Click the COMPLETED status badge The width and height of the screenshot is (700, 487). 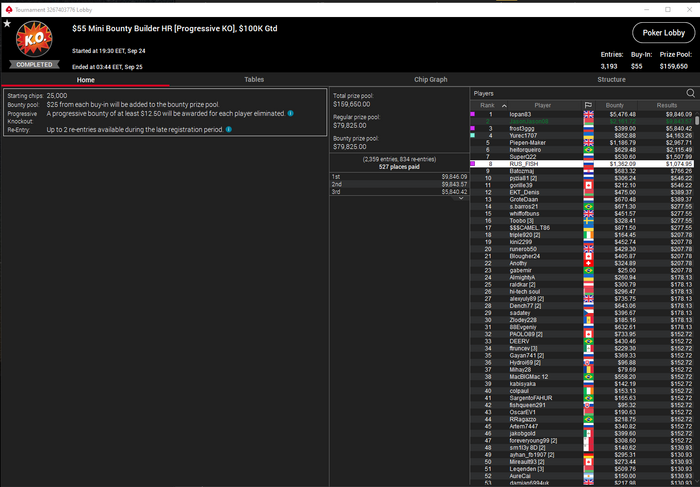34,65
